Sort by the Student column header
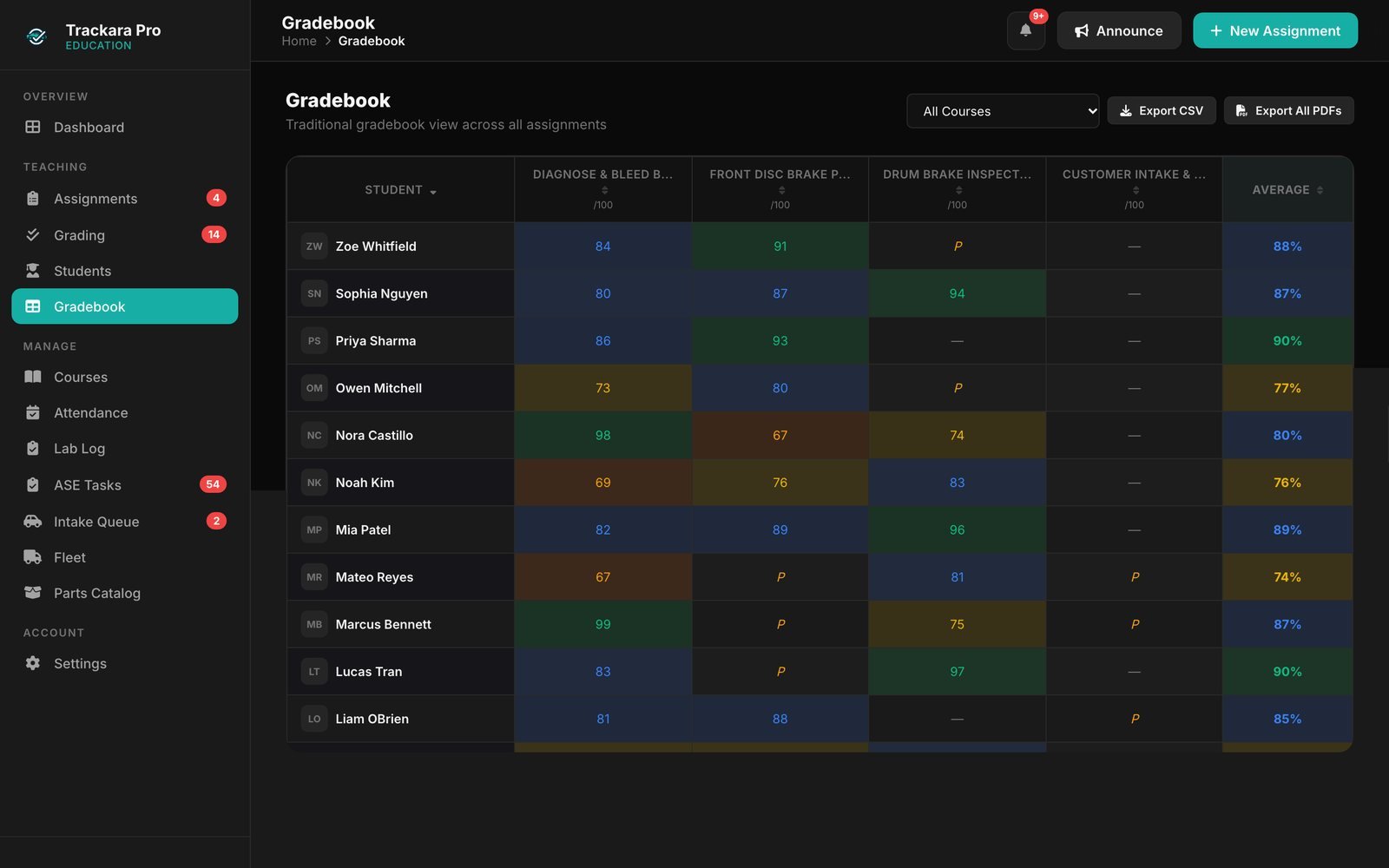Image resolution: width=1389 pixels, height=868 pixels. (400, 190)
